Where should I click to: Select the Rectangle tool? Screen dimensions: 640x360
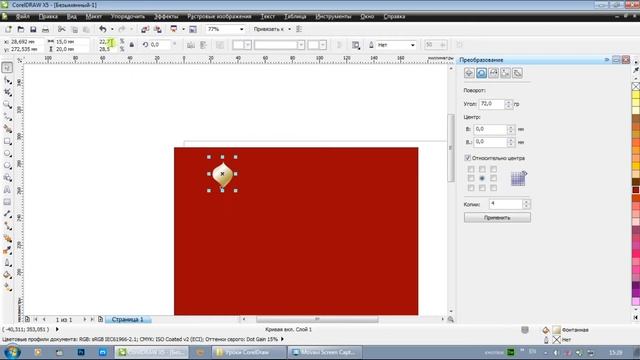pyautogui.click(x=7, y=141)
